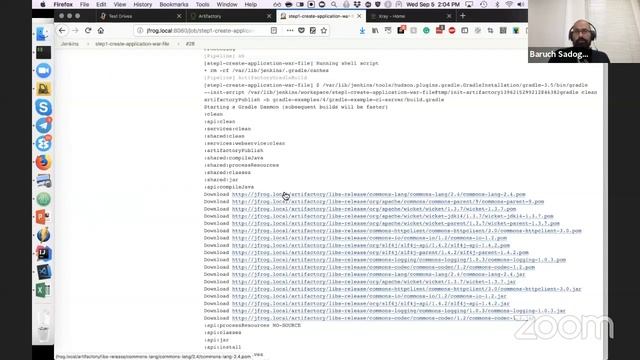Bookmark this page with the star icon
Screen dimensions: 640x360
[x=324, y=31]
